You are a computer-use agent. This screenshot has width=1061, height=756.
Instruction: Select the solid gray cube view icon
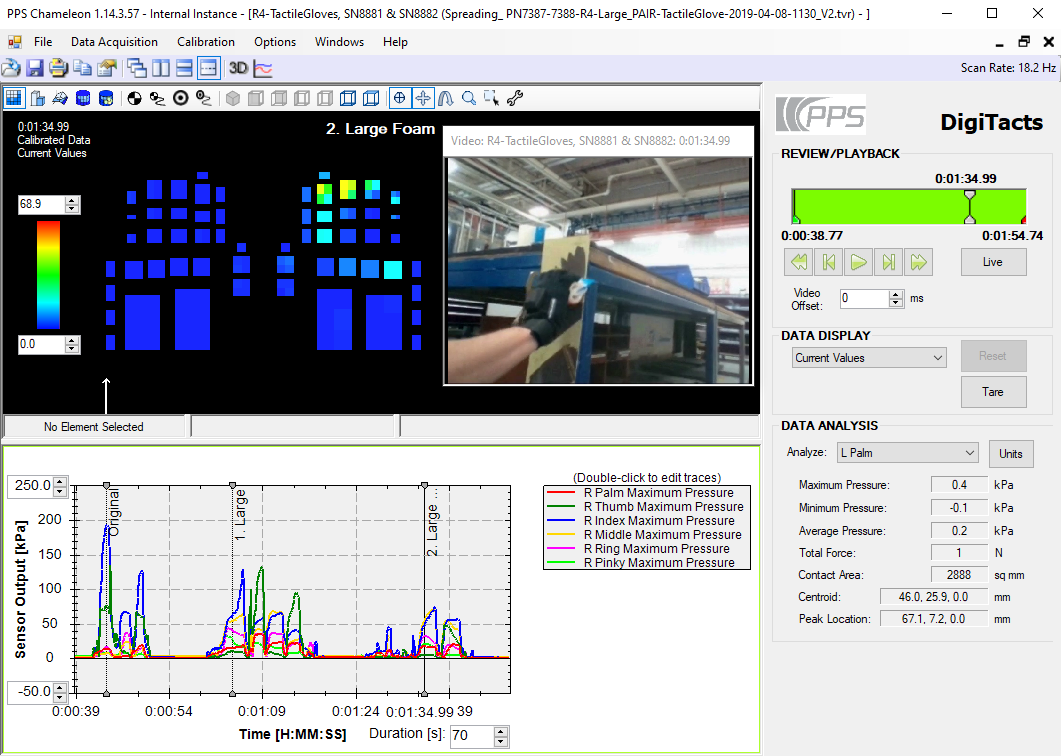point(233,98)
